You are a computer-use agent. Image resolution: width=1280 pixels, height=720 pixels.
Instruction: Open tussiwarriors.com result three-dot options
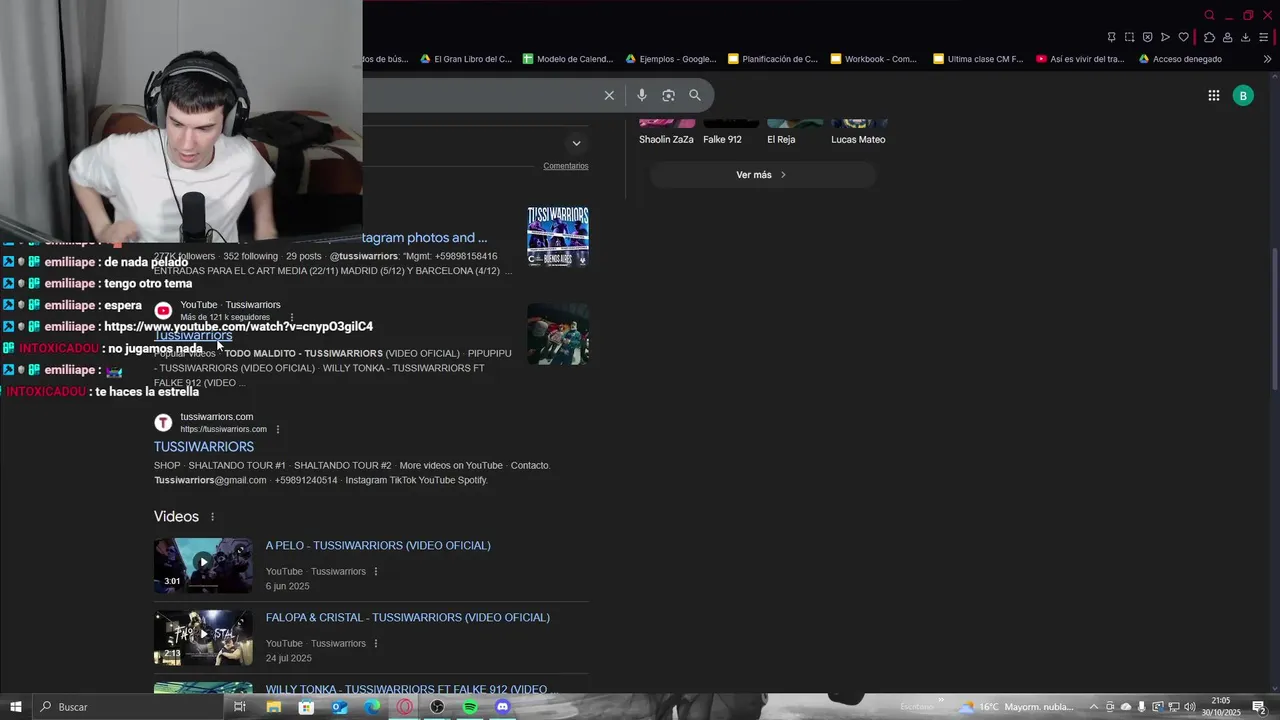[x=278, y=429]
